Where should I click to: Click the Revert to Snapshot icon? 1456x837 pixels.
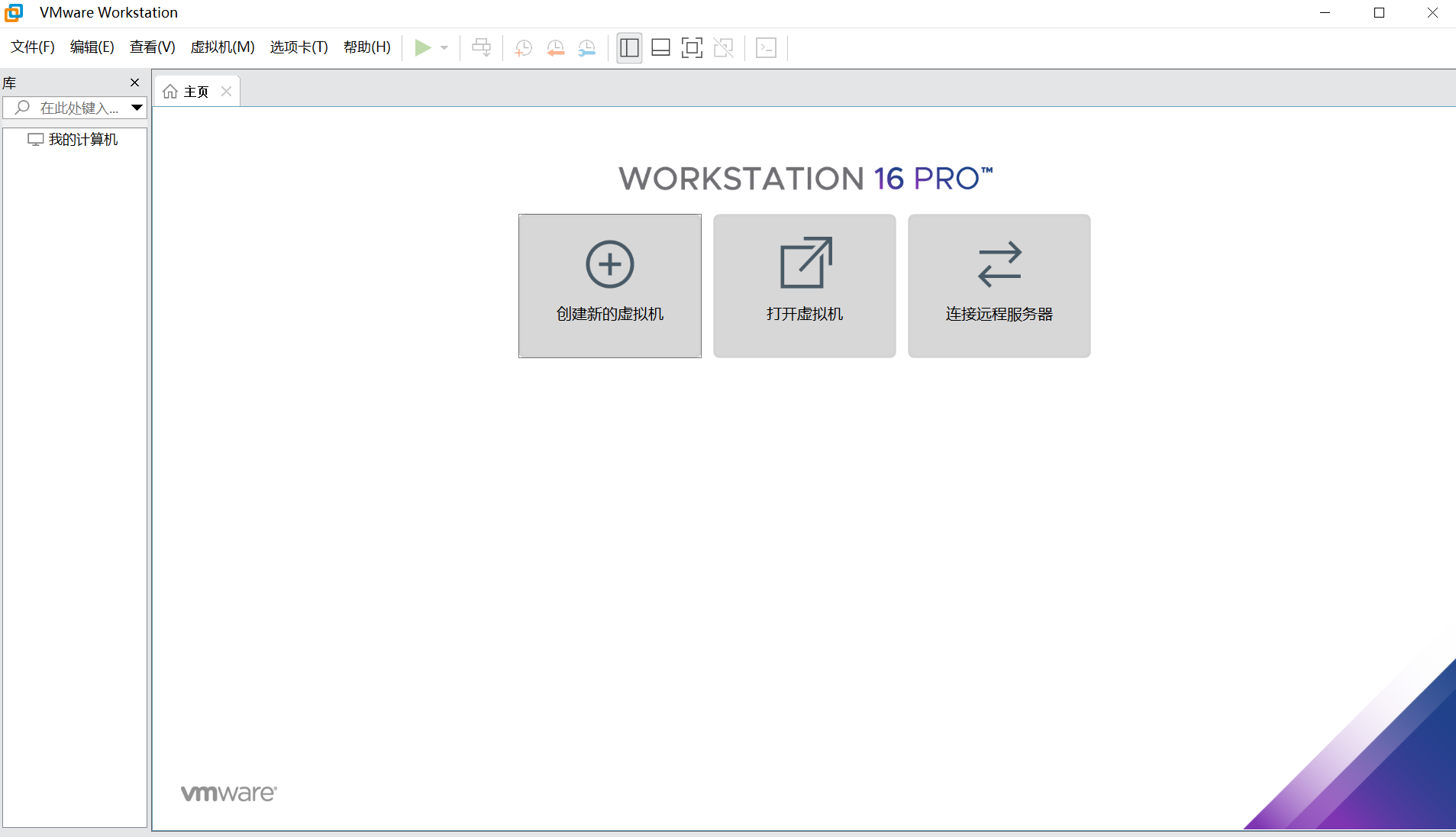pos(555,48)
